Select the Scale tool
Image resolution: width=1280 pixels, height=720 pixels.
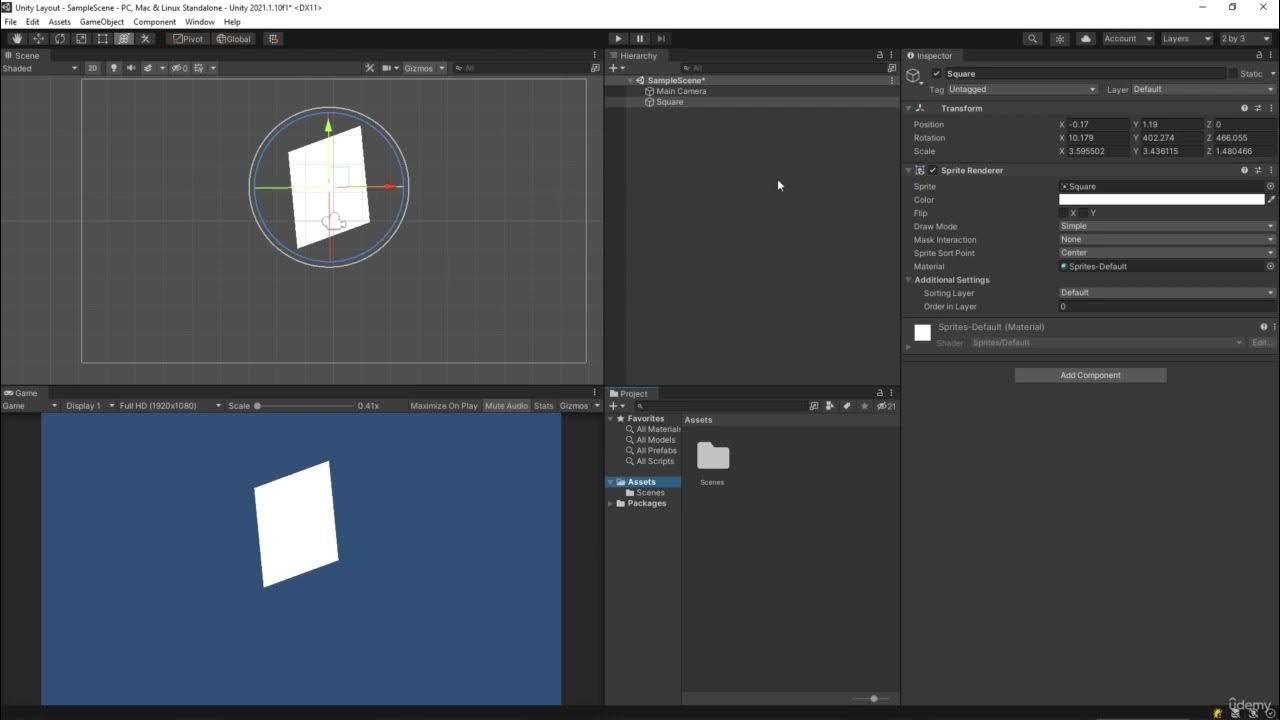81,39
